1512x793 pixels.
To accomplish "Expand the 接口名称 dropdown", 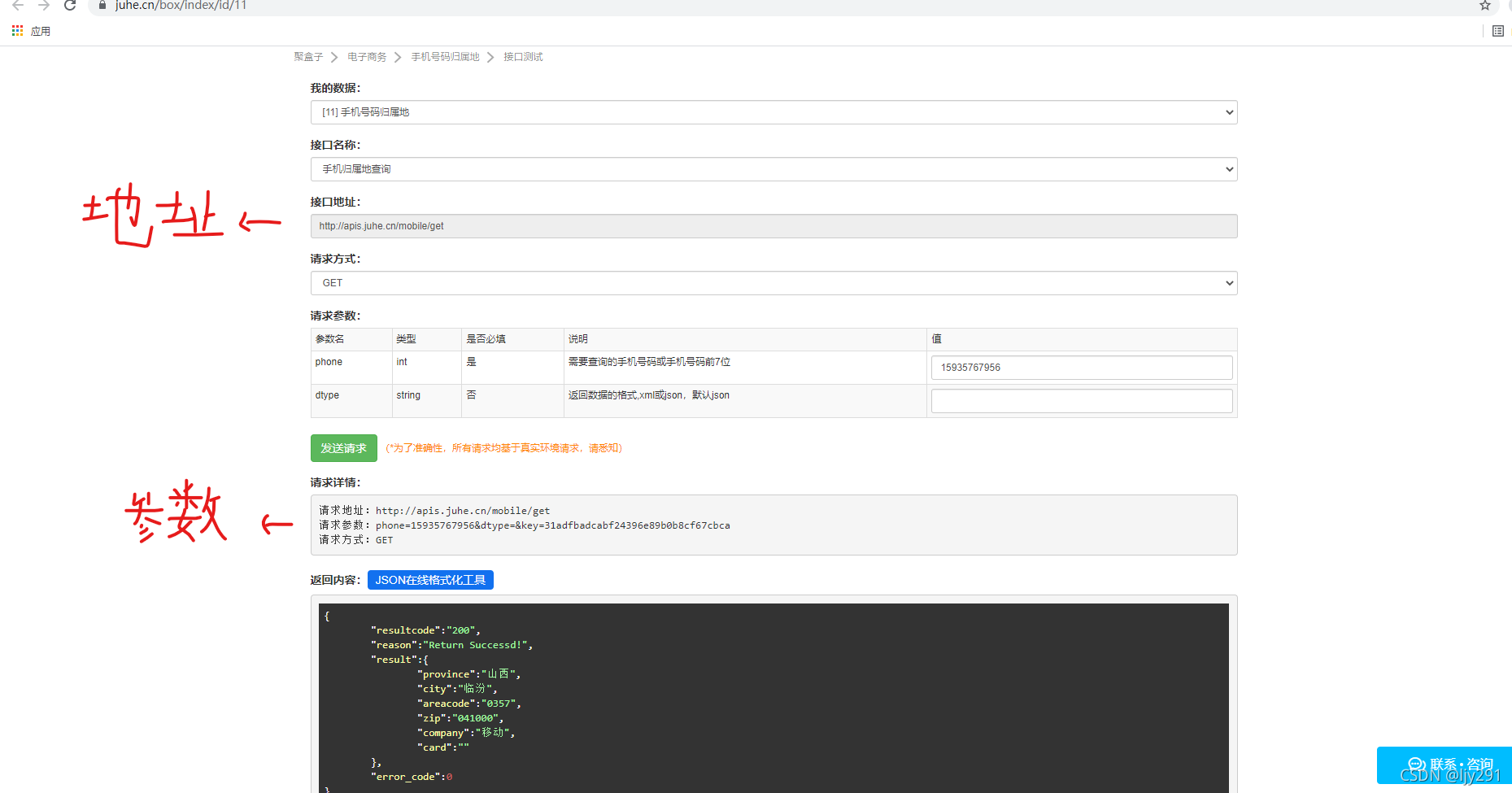I will [773, 168].
